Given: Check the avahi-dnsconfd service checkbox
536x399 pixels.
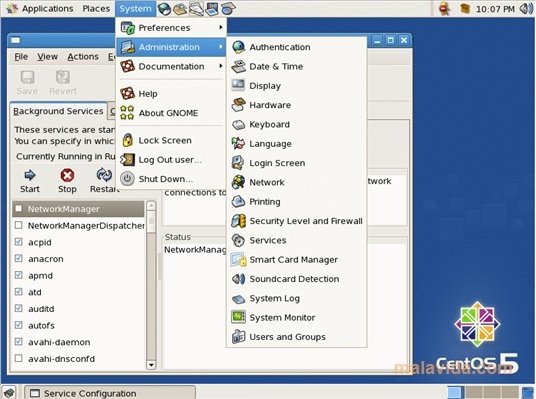Looking at the screenshot, I should point(18,359).
